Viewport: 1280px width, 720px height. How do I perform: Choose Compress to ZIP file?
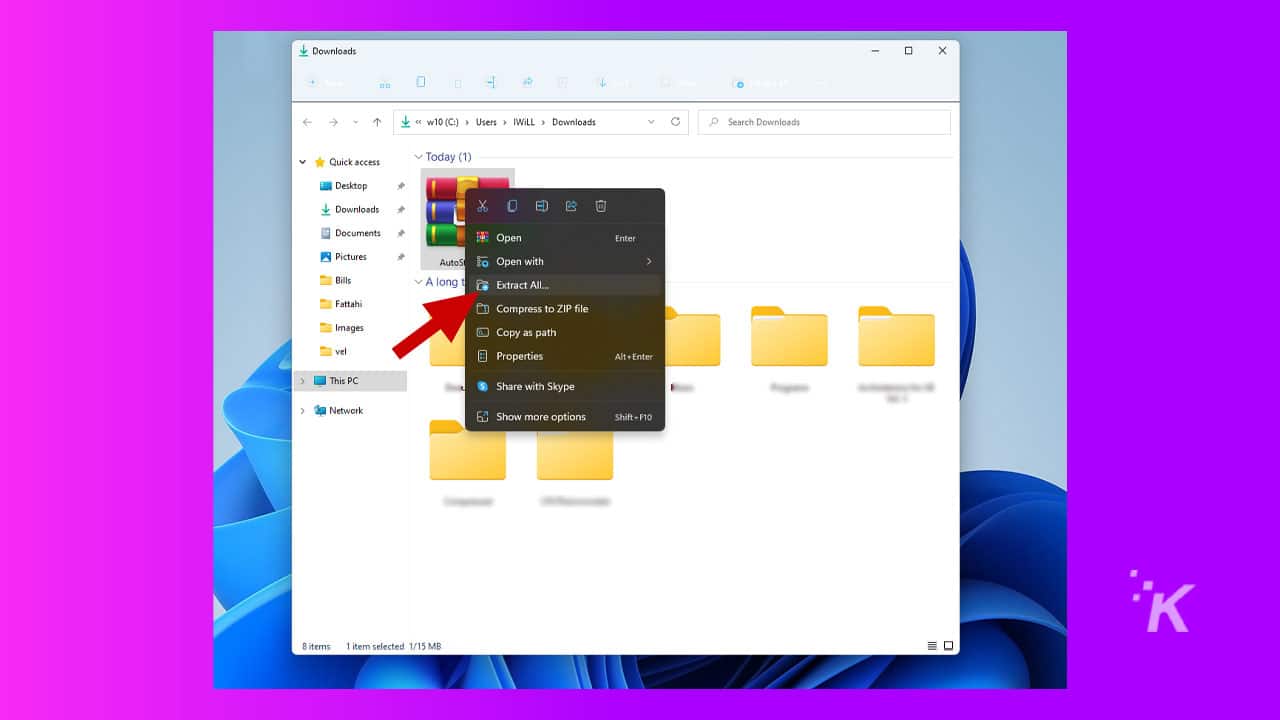coord(541,308)
